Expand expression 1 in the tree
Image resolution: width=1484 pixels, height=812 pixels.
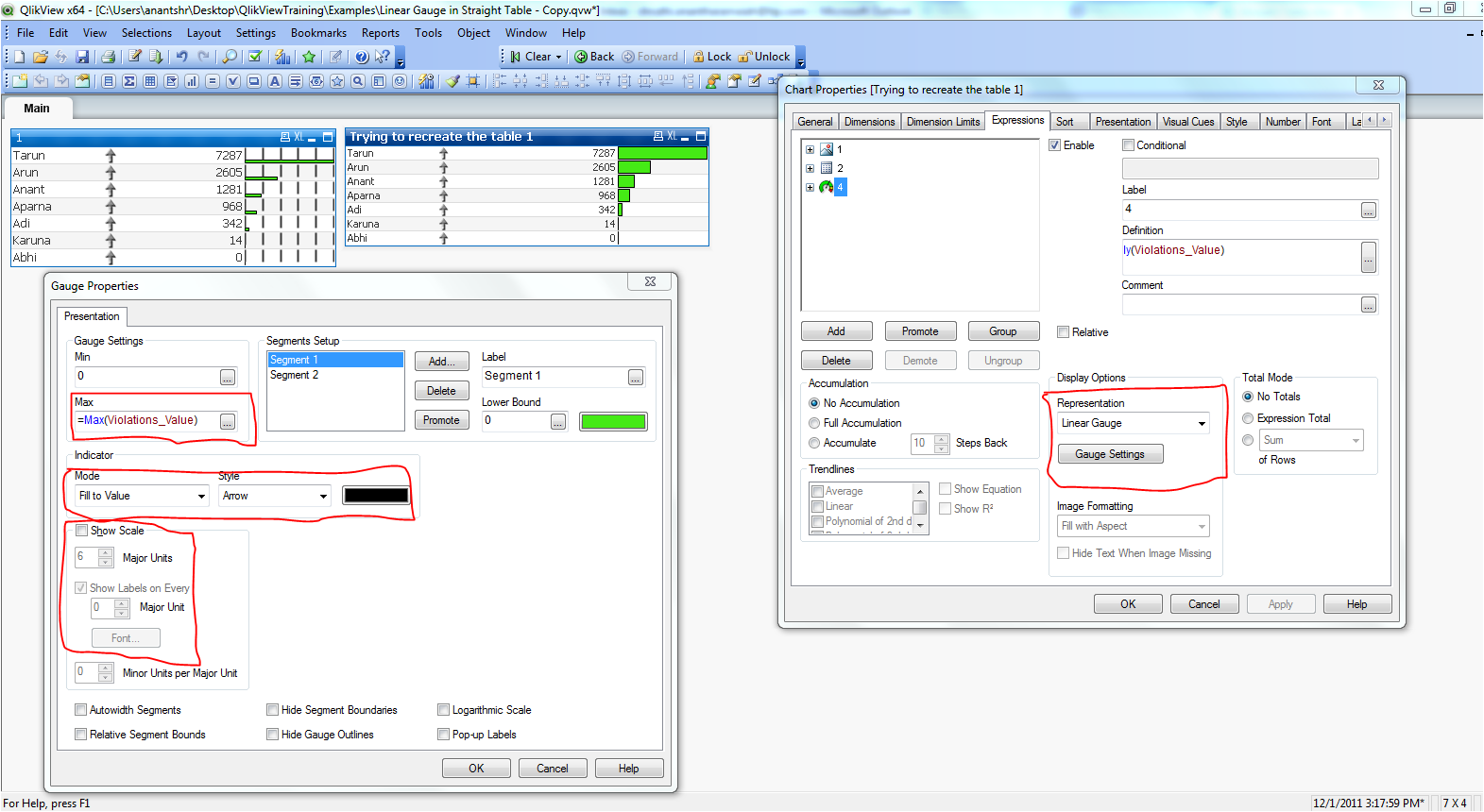[x=810, y=149]
